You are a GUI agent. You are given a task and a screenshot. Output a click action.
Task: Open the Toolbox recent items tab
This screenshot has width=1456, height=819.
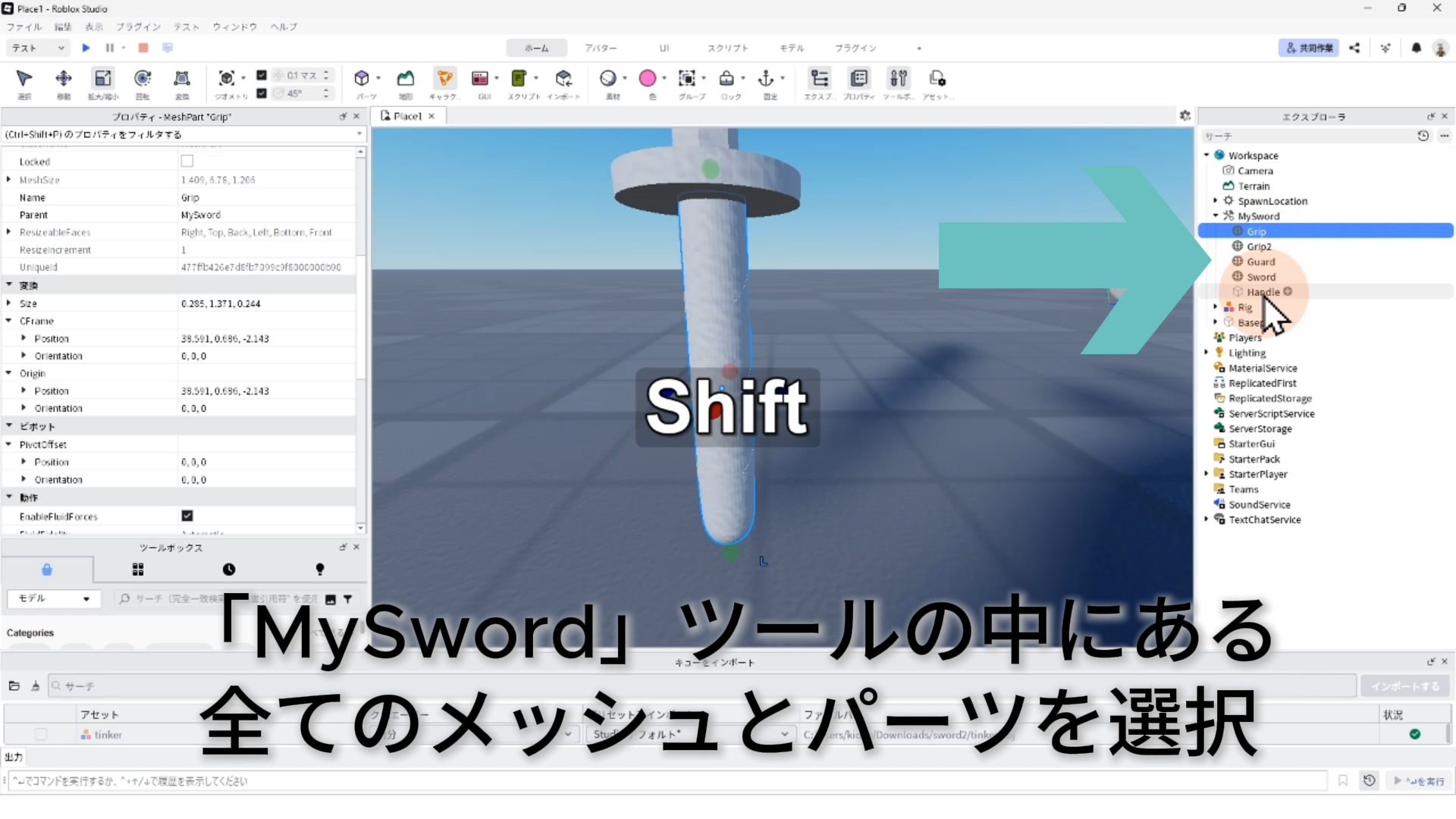pyautogui.click(x=229, y=570)
